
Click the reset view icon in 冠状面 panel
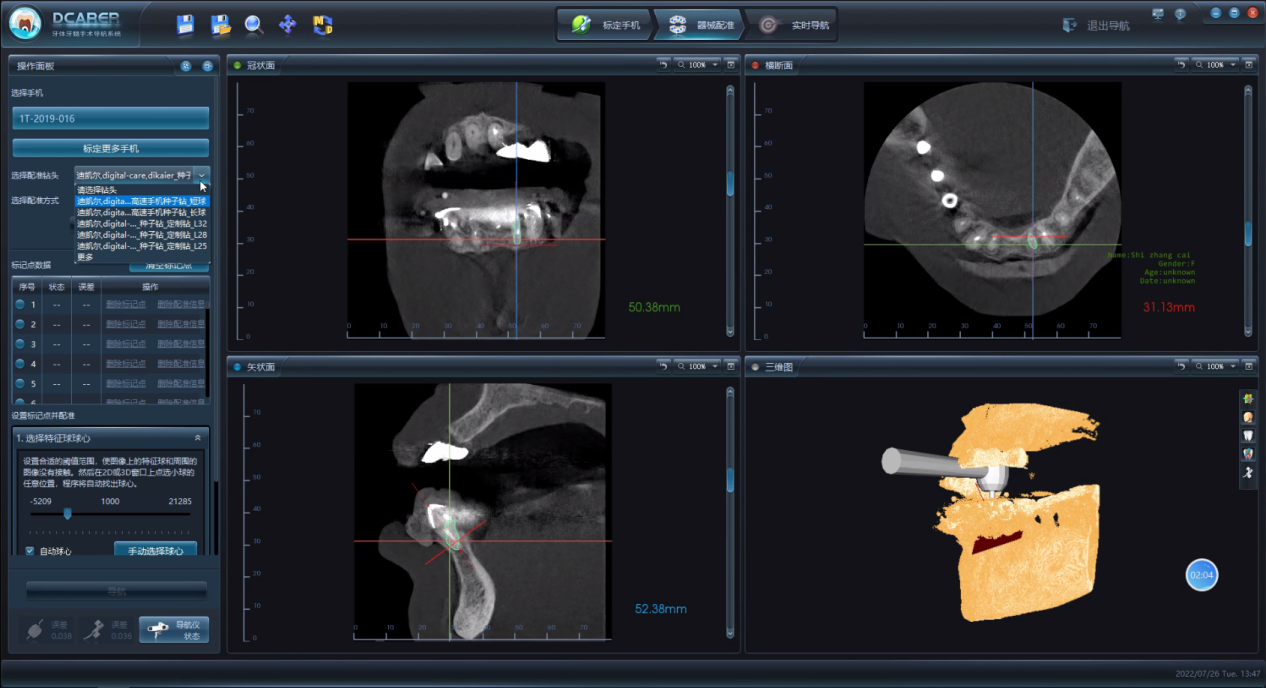[x=663, y=65]
